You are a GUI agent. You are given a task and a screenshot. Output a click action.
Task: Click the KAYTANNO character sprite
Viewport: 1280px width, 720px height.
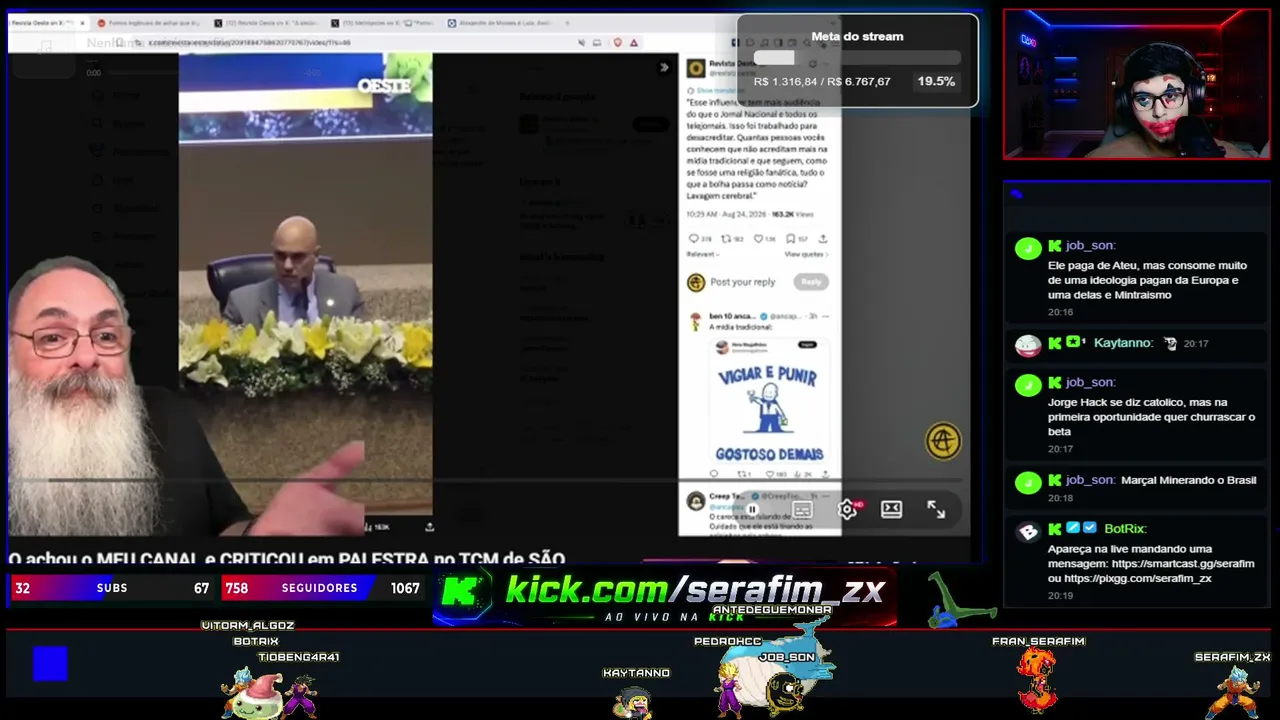click(633, 701)
